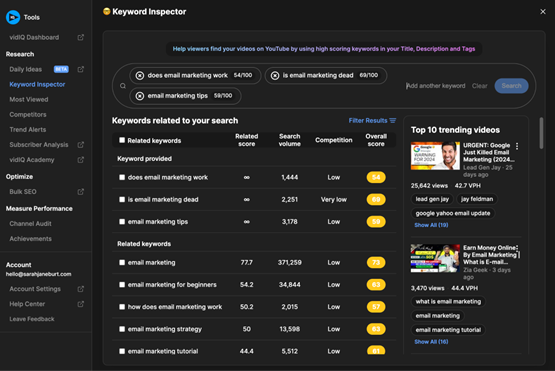The image size is (555, 371).
Task: Click the 371,259 search volume value
Action: 290,262
